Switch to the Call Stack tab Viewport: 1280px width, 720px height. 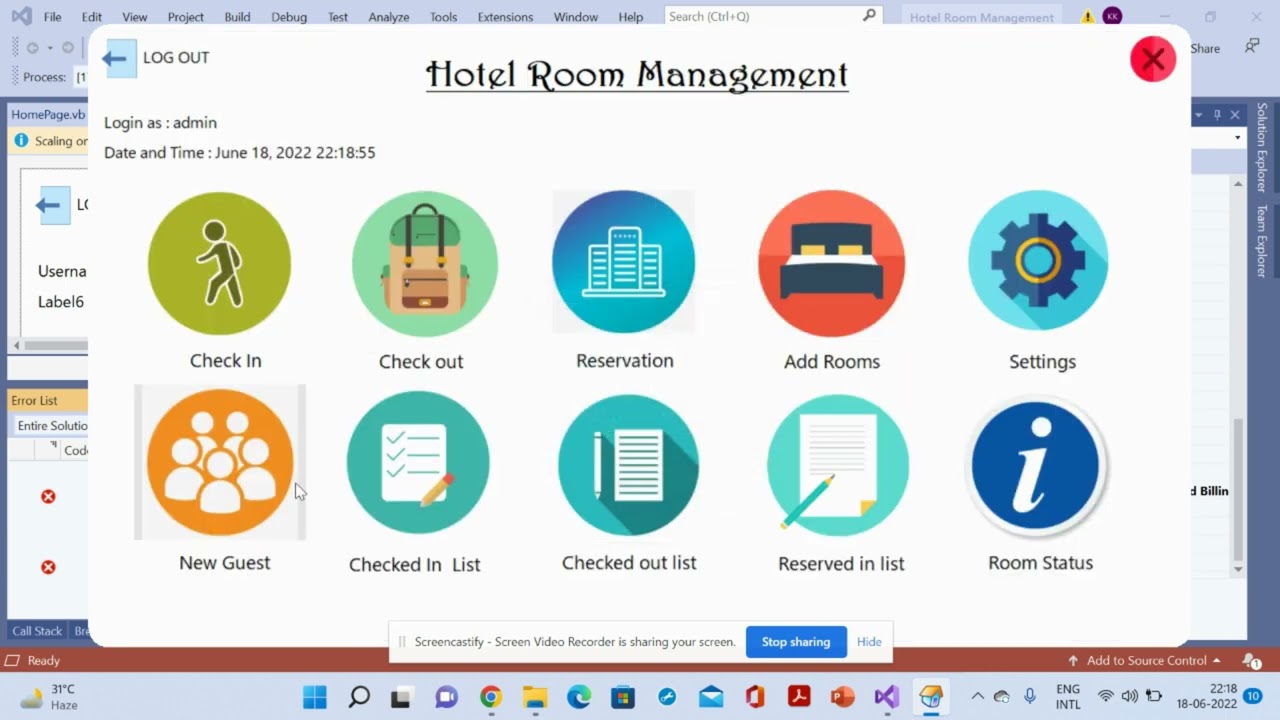coord(37,631)
